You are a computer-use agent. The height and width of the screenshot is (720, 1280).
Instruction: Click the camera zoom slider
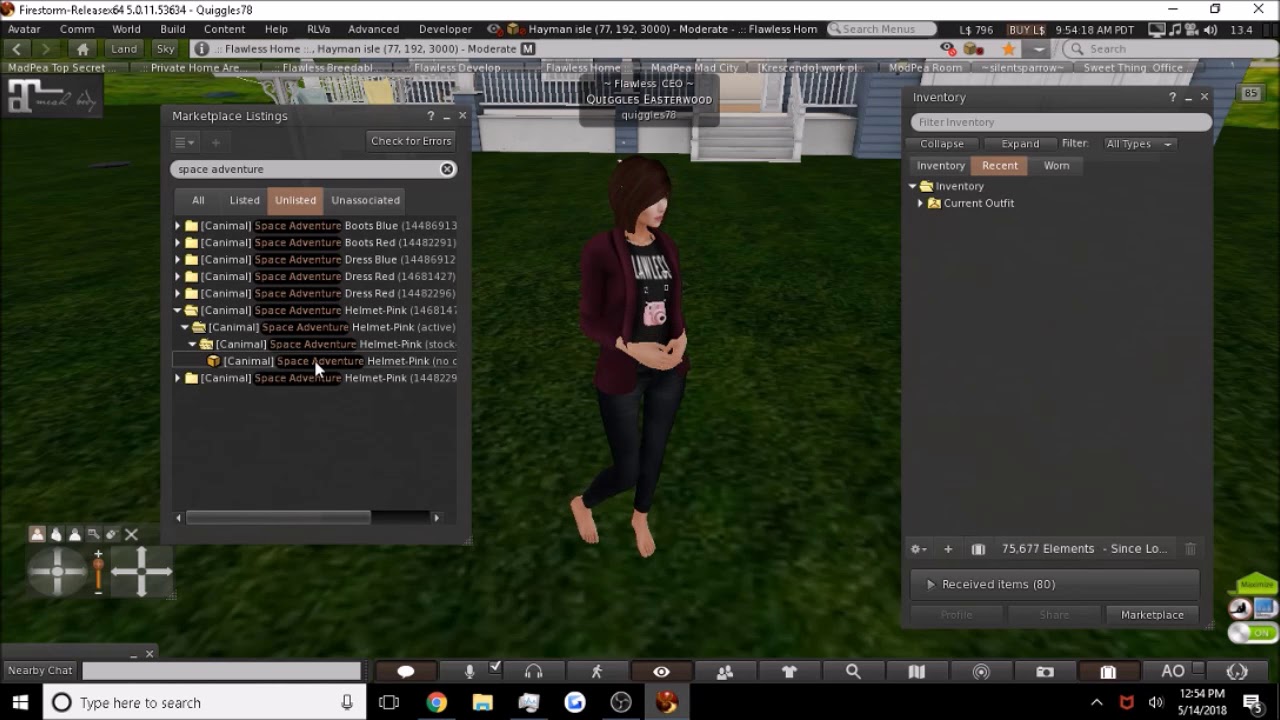[x=98, y=573]
